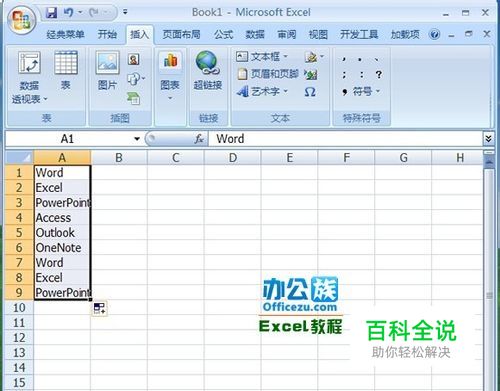This screenshot has height=391, width=500.
Task: Insert a Hyperlink (超链接)
Action: (207, 71)
